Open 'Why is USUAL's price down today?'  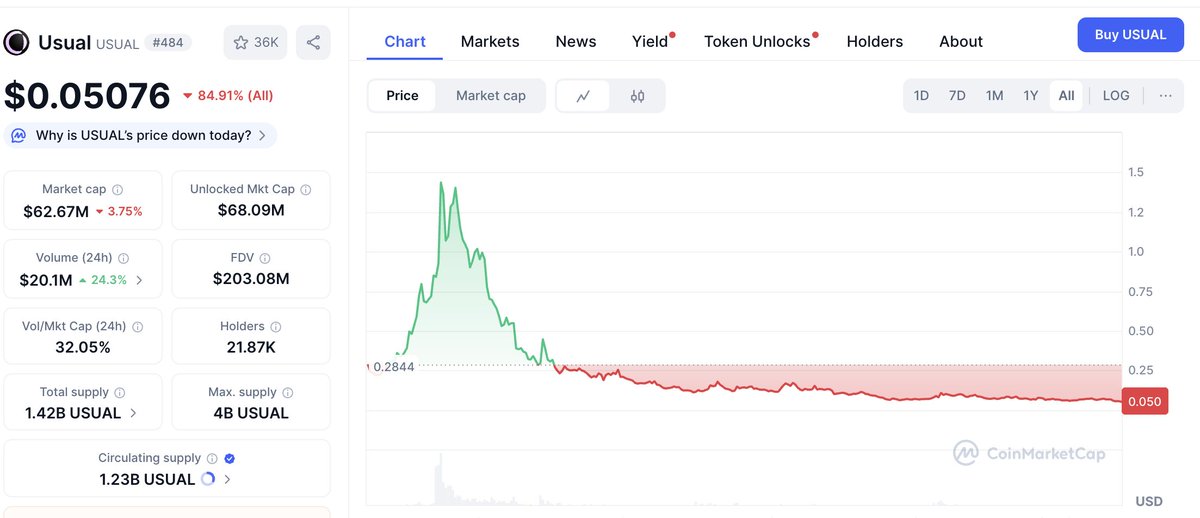(x=143, y=135)
